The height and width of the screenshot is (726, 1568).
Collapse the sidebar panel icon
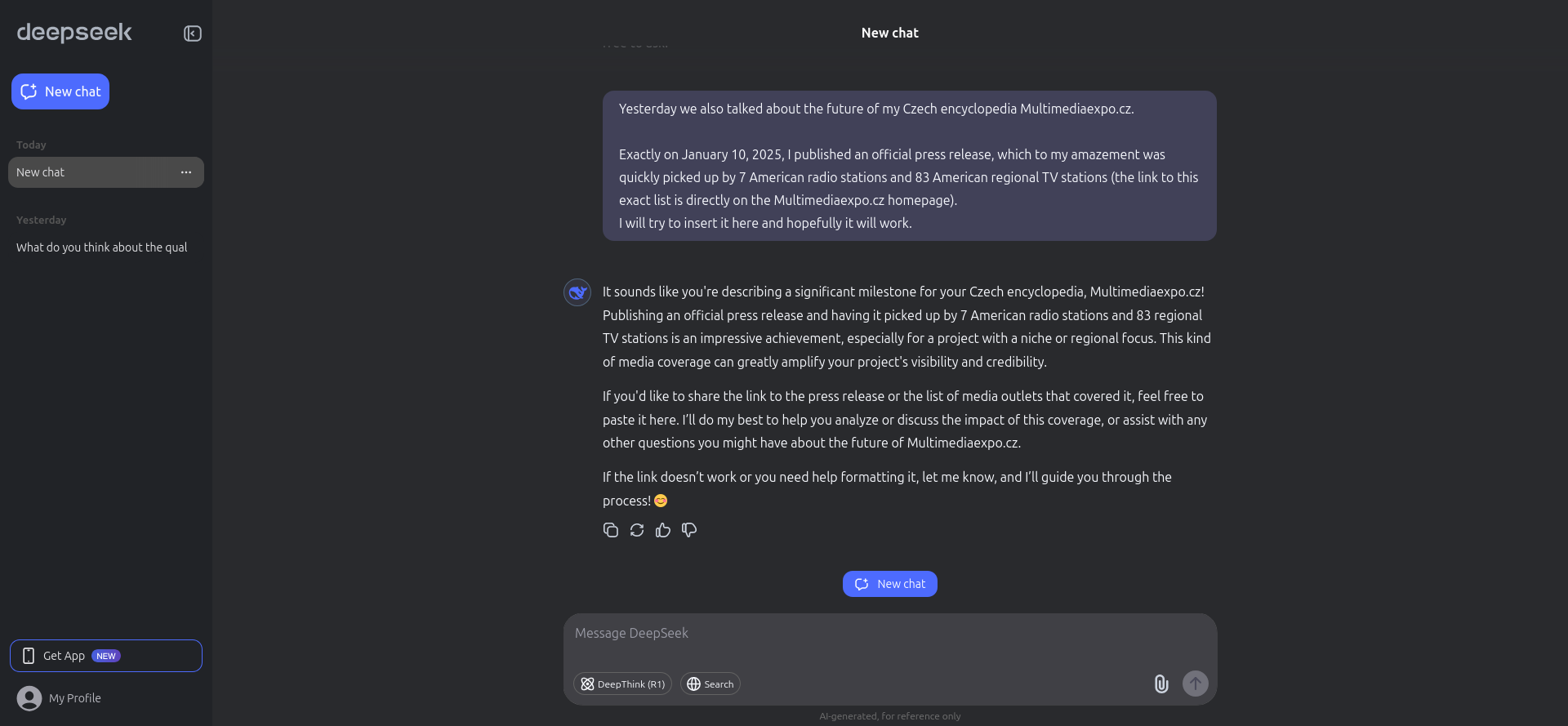pos(193,33)
